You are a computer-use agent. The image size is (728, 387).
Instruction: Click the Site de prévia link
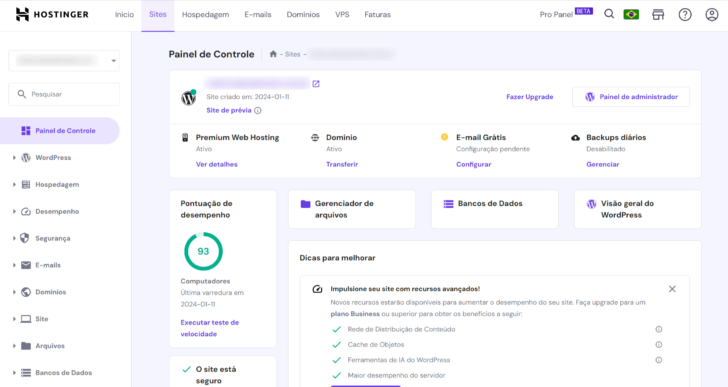[x=229, y=110]
